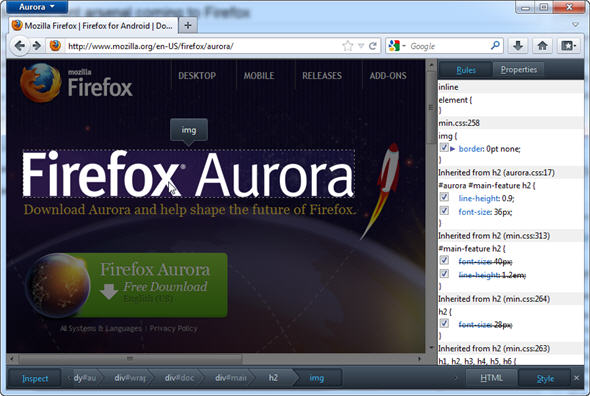Click the img tooltip label above heading
The width and height of the screenshot is (590, 396).
(189, 130)
